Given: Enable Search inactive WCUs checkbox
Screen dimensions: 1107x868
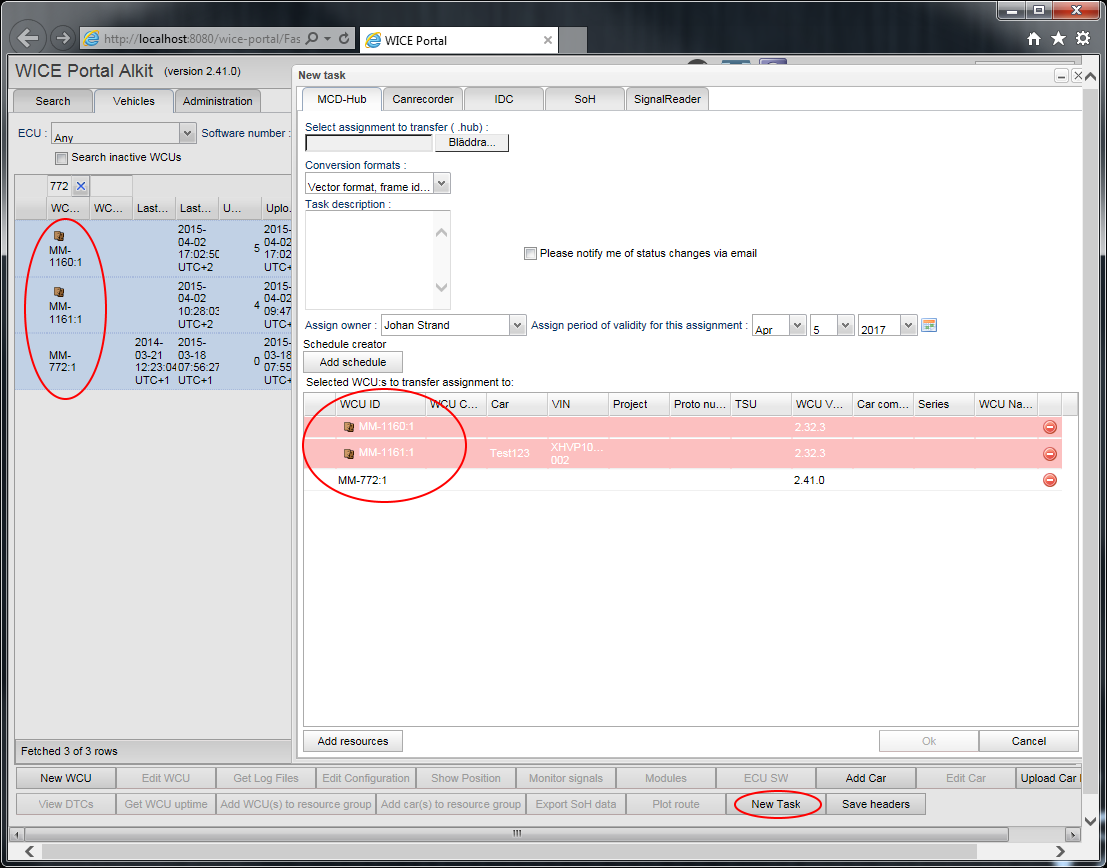Looking at the screenshot, I should (x=62, y=158).
